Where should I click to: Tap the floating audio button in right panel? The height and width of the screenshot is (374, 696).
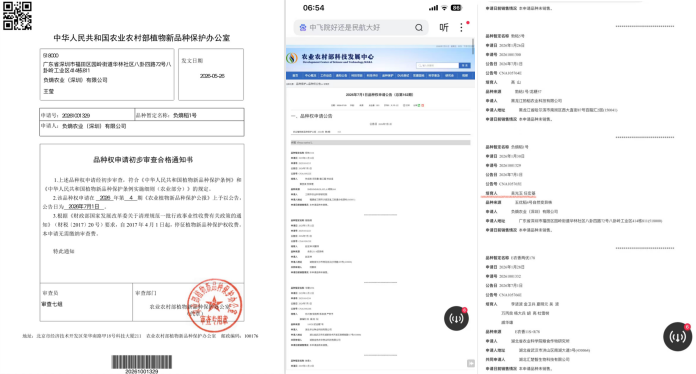[x=677, y=337]
